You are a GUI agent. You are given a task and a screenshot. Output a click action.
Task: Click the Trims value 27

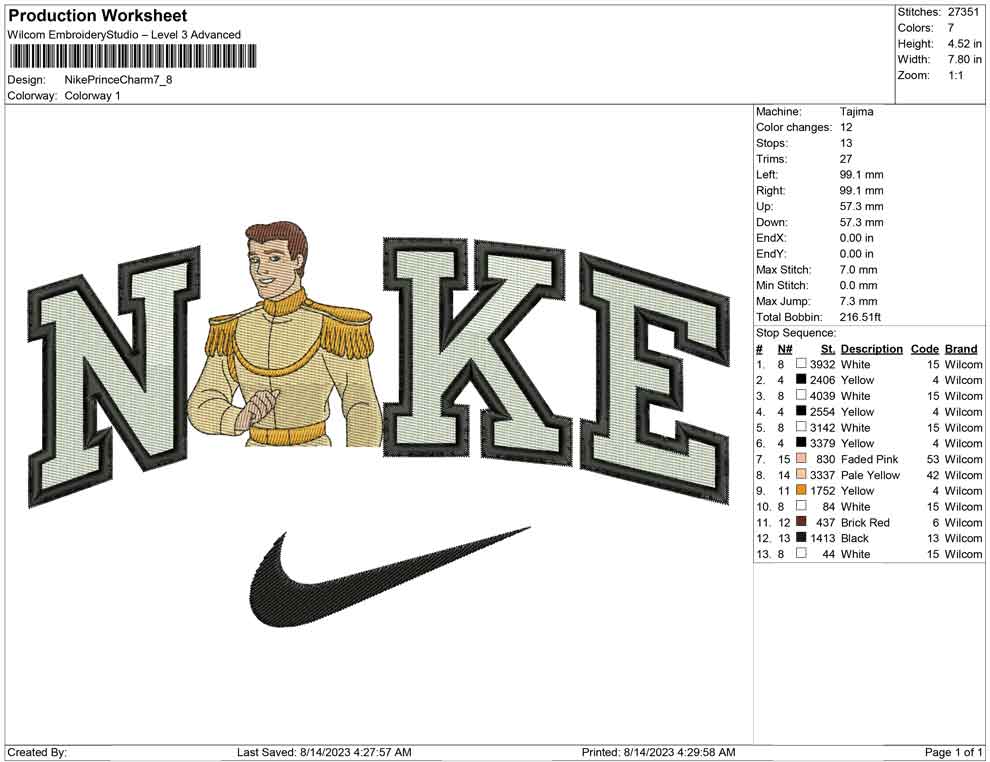846,159
